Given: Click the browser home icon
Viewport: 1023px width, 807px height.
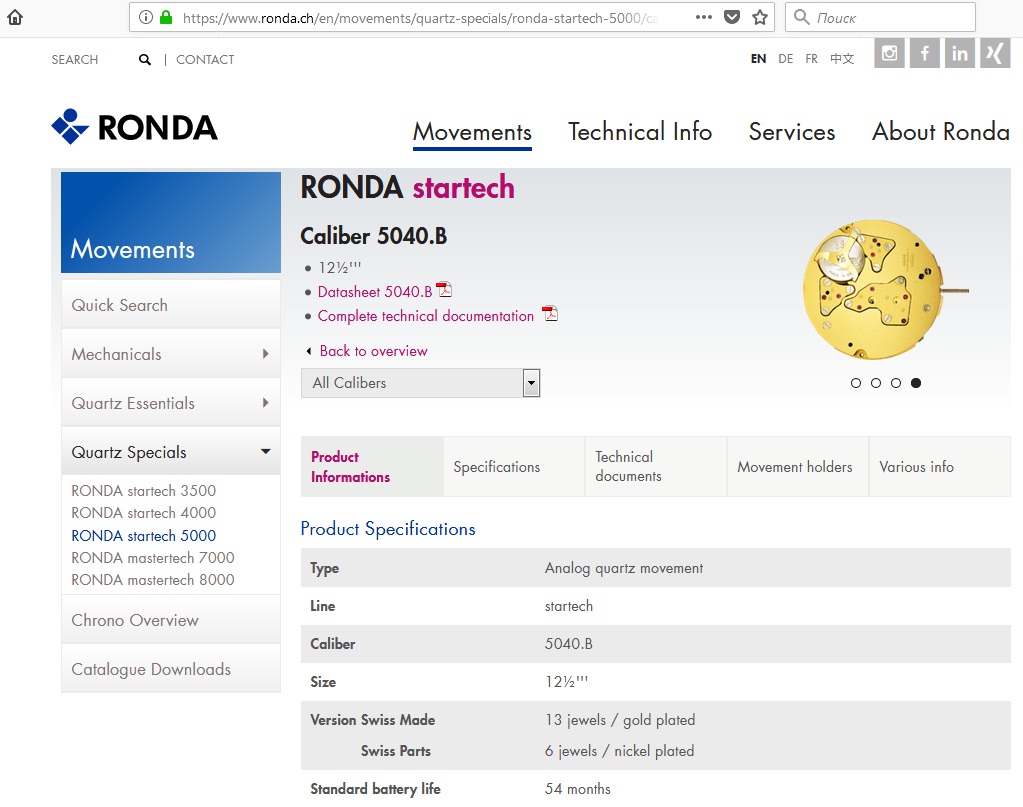Looking at the screenshot, I should point(15,17).
